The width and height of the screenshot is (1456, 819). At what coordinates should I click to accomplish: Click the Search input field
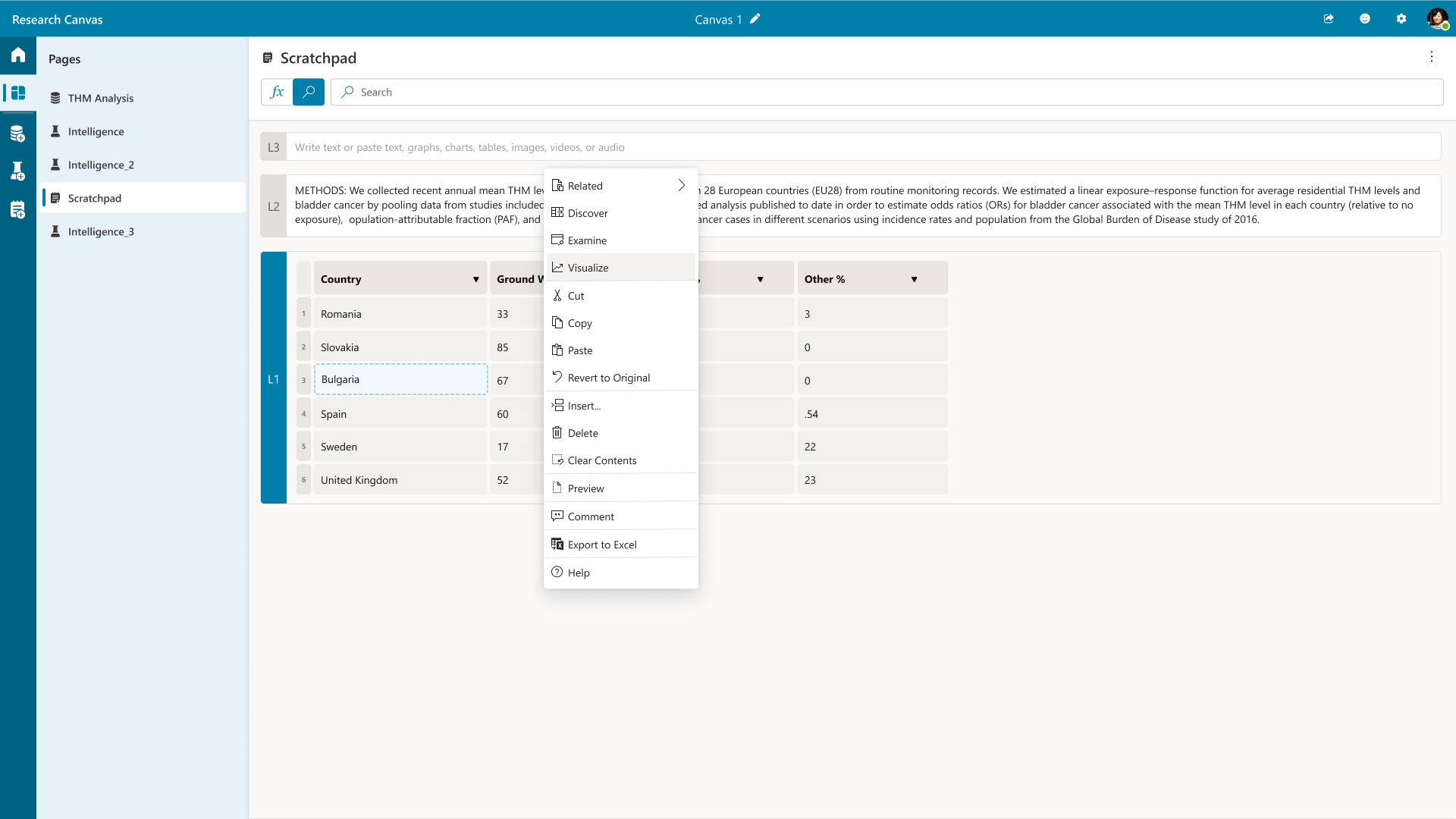(x=887, y=92)
